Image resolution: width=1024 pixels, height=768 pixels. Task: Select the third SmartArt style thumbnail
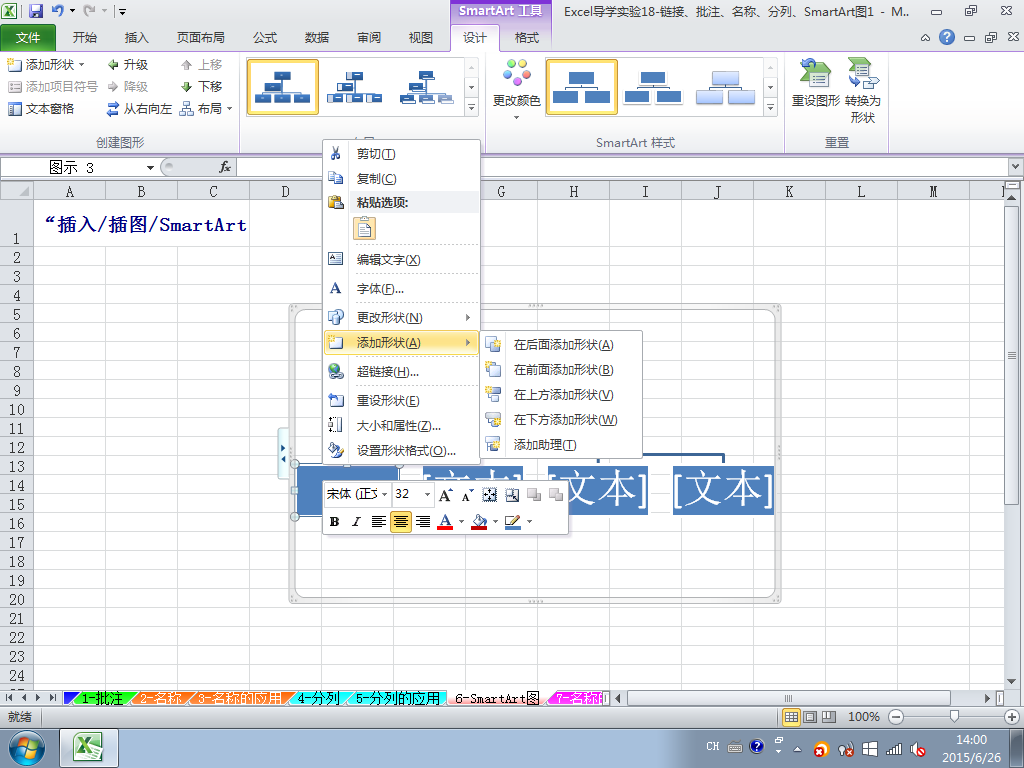(x=725, y=87)
